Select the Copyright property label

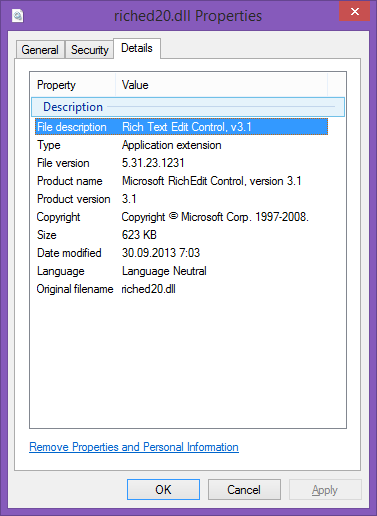pyautogui.click(x=58, y=217)
